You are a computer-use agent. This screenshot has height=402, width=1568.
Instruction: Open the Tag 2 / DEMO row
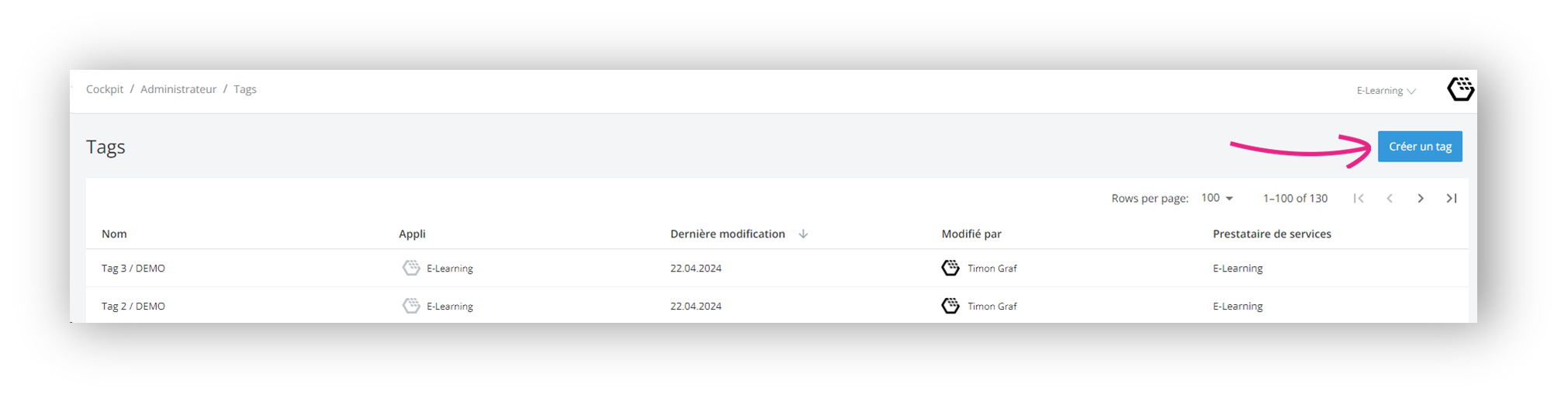[x=777, y=306]
